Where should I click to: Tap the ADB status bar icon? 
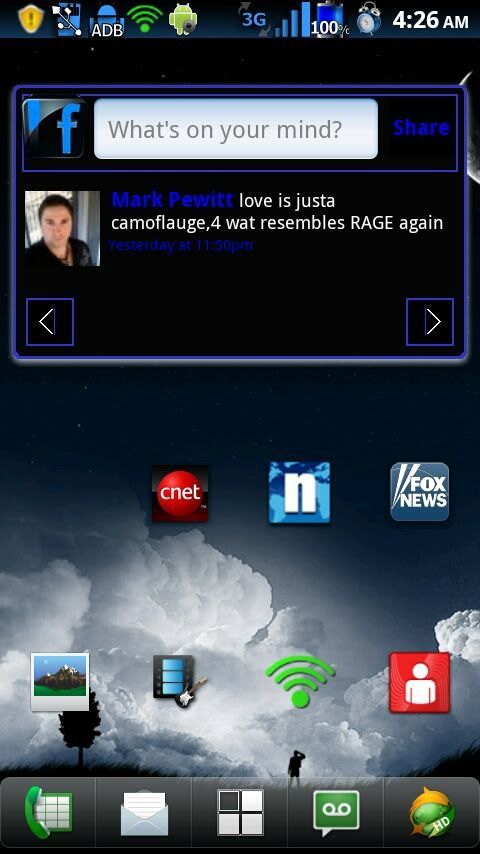click(x=107, y=21)
